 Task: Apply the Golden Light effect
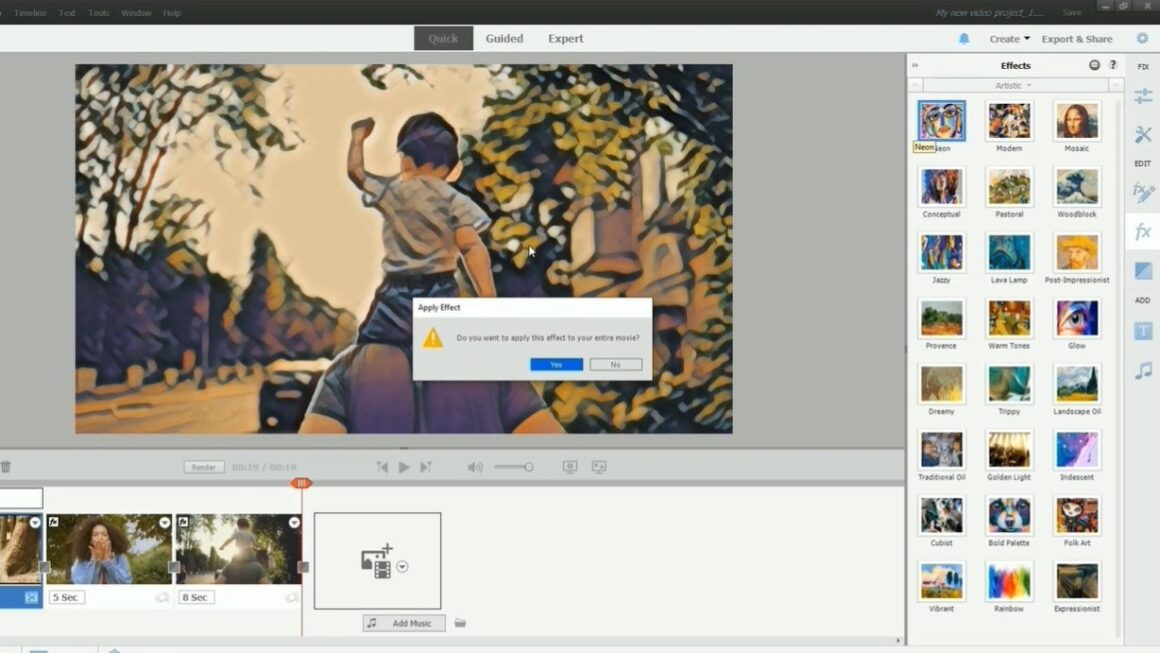click(1009, 449)
